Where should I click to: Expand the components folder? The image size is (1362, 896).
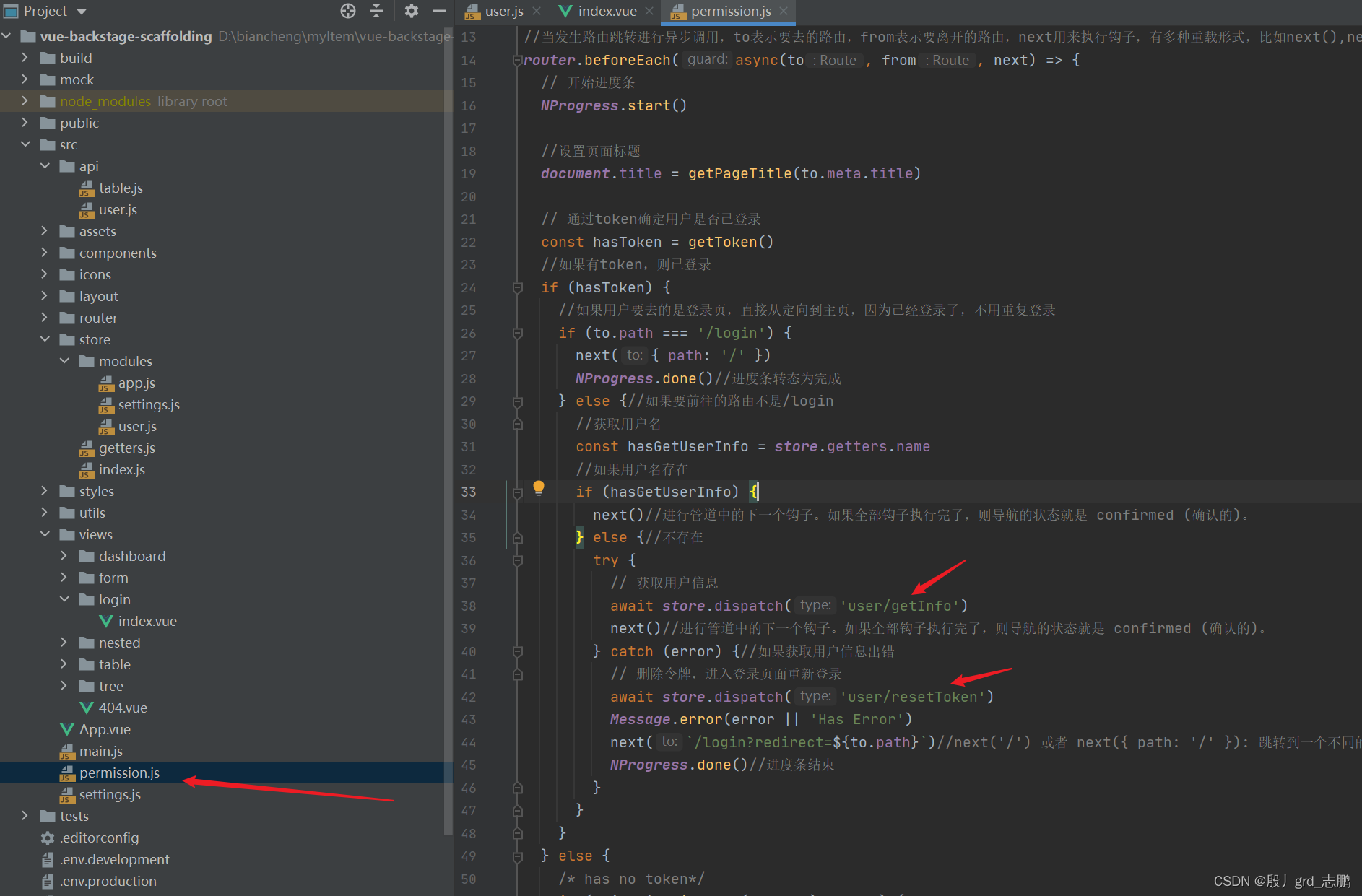[45, 253]
